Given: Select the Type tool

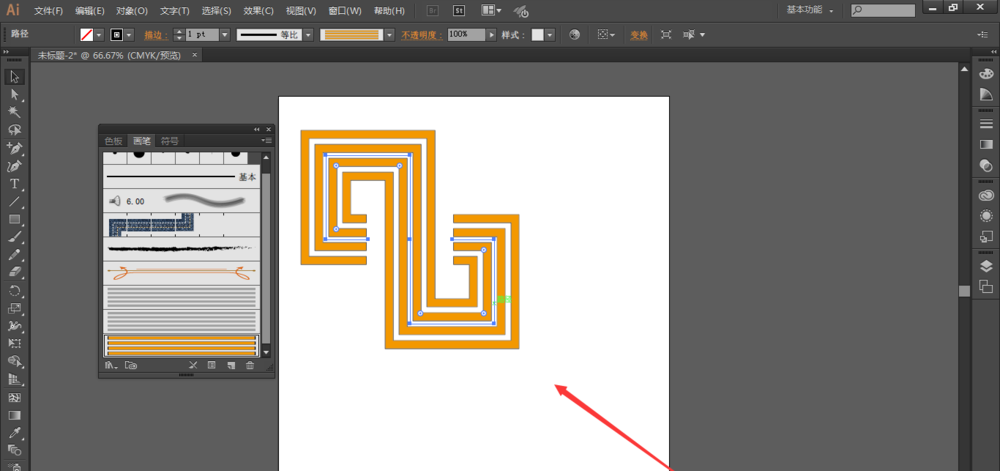Looking at the screenshot, I should pyautogui.click(x=15, y=184).
